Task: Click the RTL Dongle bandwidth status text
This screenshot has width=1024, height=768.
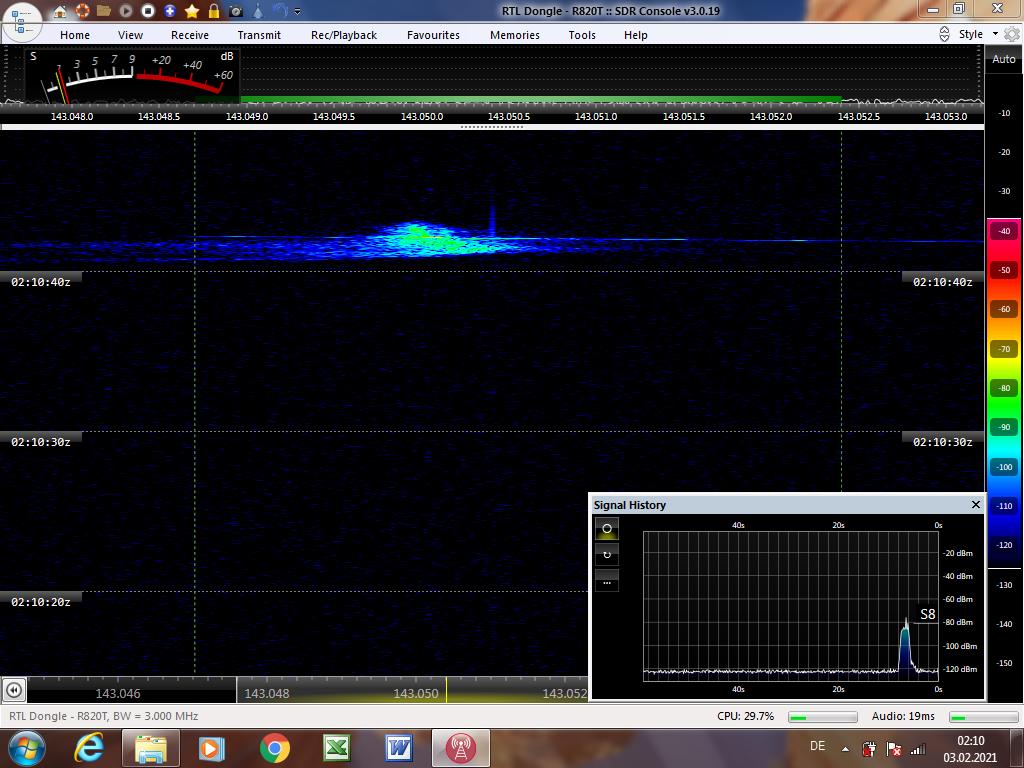Action: (x=103, y=716)
